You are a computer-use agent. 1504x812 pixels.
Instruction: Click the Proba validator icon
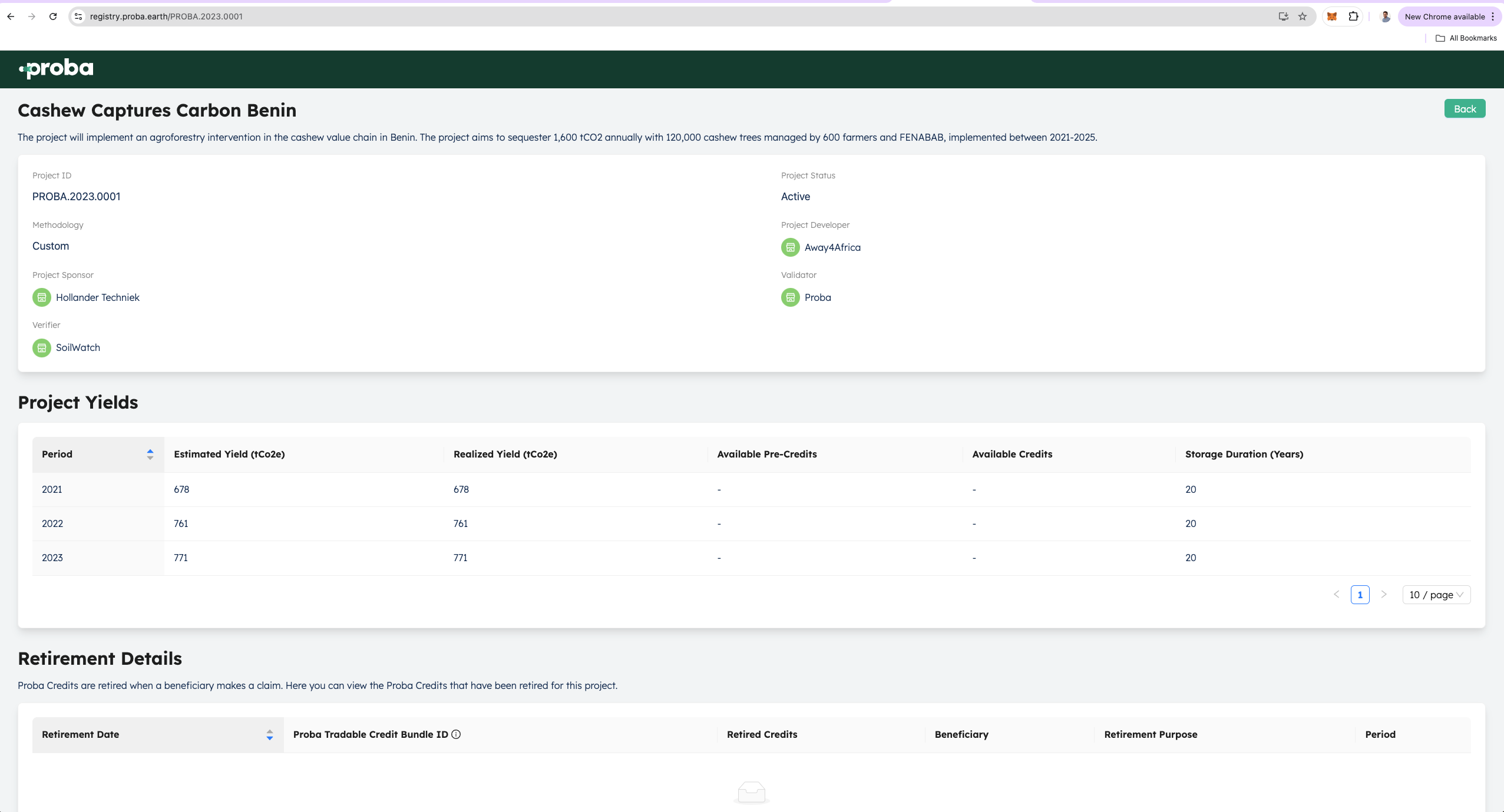click(790, 297)
